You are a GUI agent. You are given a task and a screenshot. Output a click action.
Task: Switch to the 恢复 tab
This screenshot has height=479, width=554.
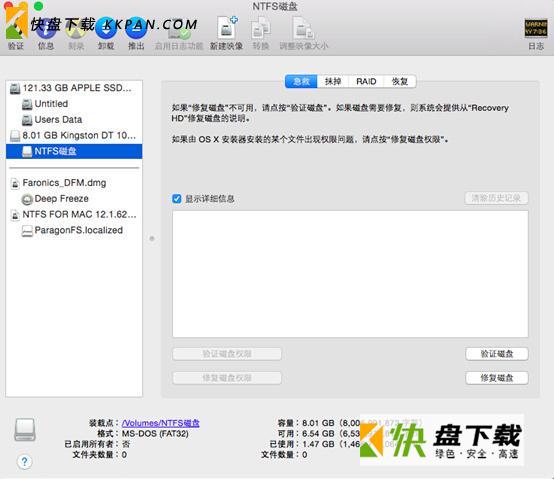click(x=400, y=82)
